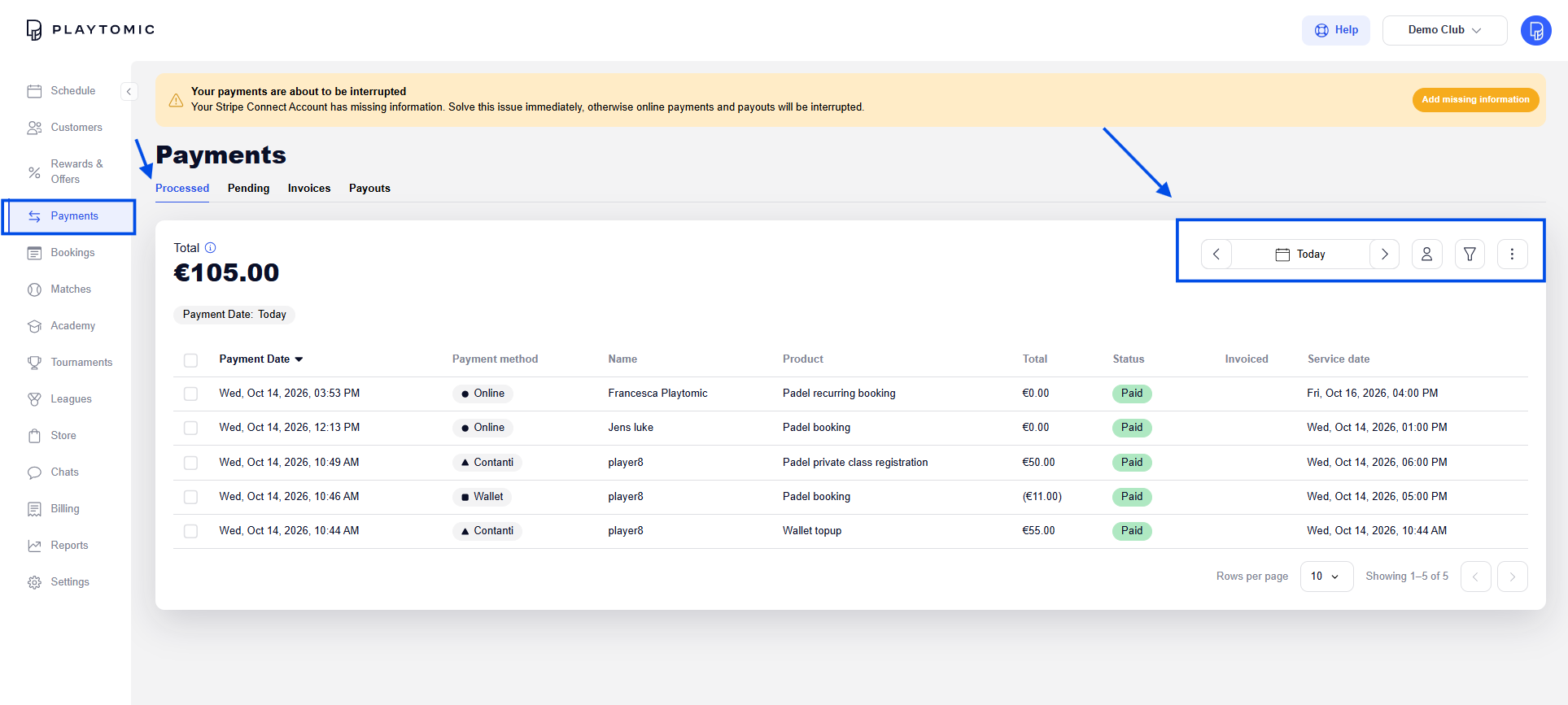Switch to the Pending tab
Screen dimensions: 1568x705
[x=248, y=189]
